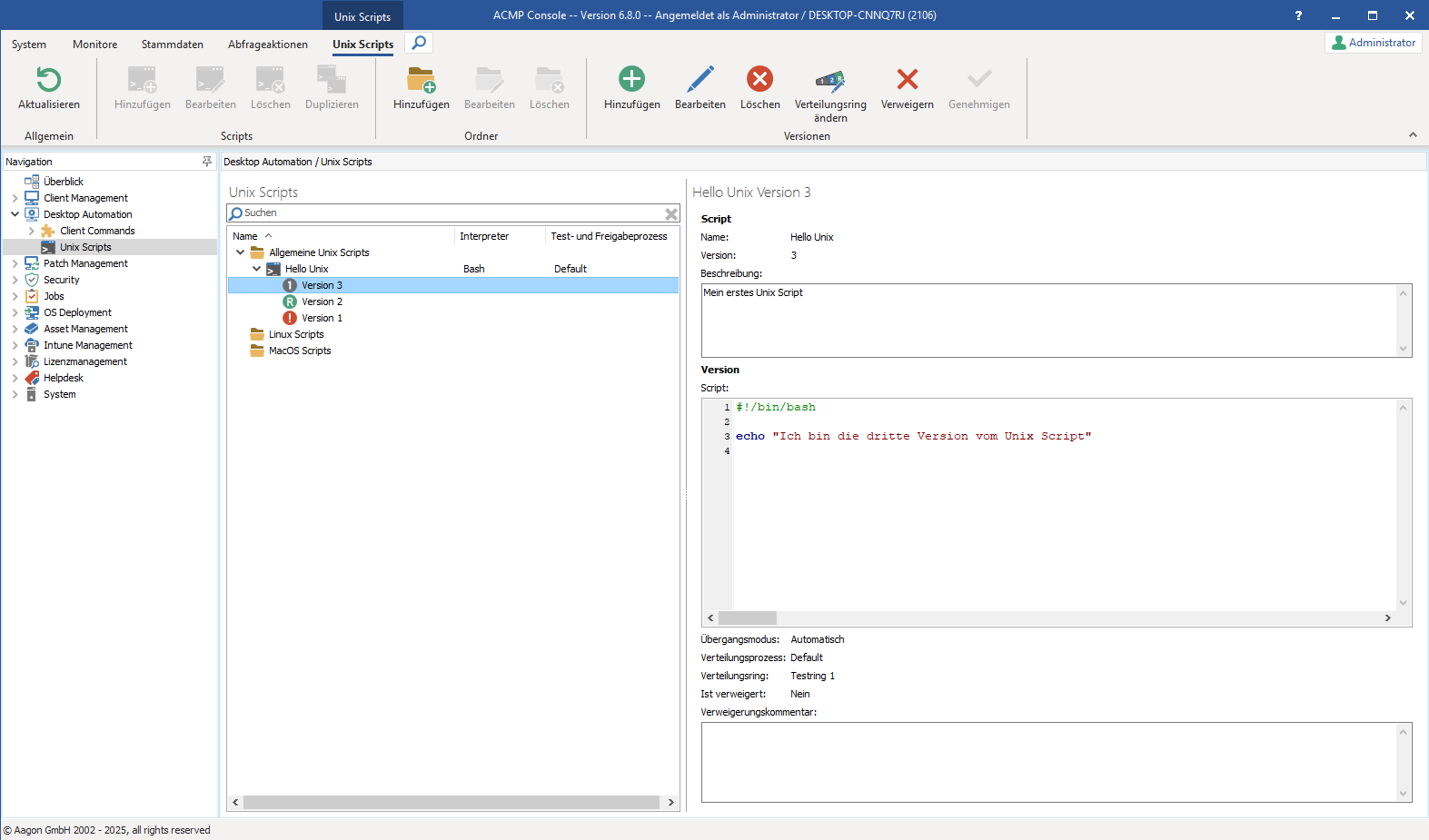Collapse the Hello Unix script node
This screenshot has height=840, width=1429.
(x=257, y=269)
